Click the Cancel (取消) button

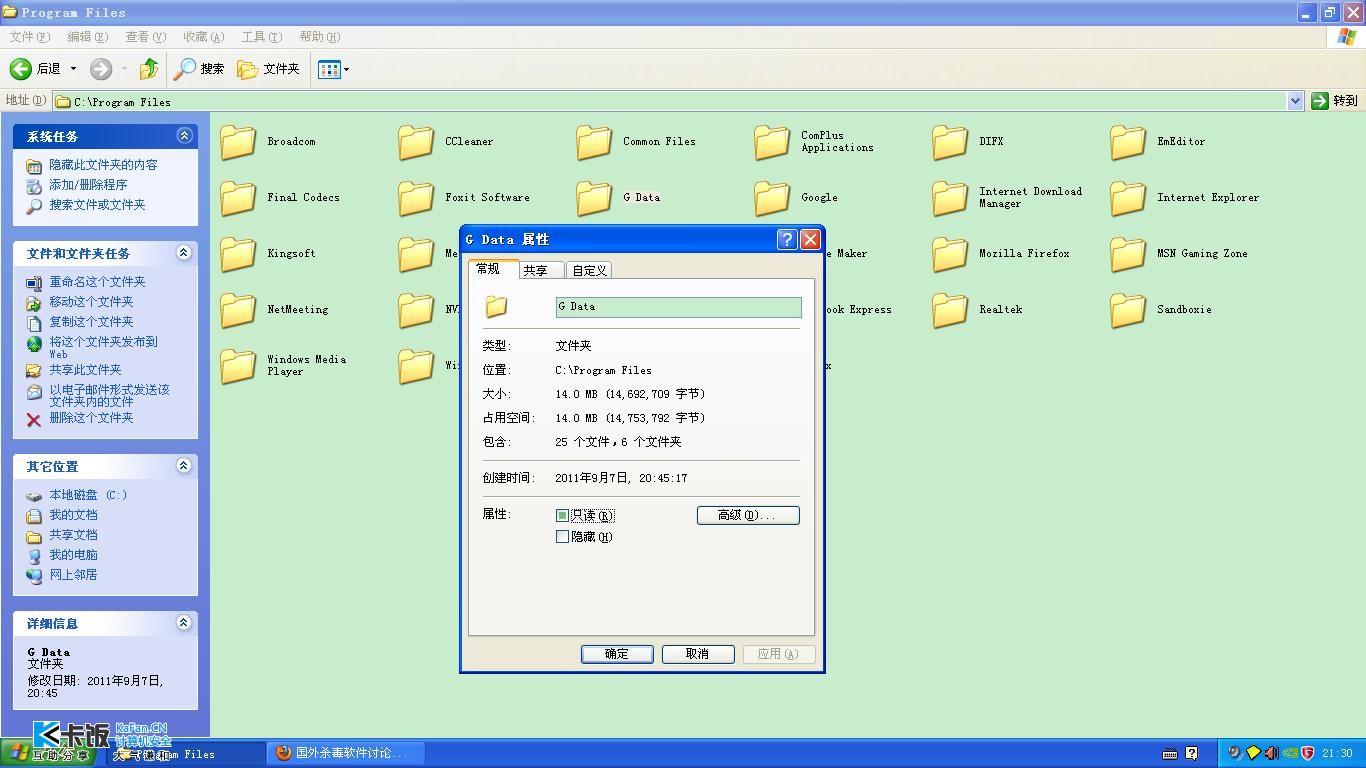click(x=697, y=654)
